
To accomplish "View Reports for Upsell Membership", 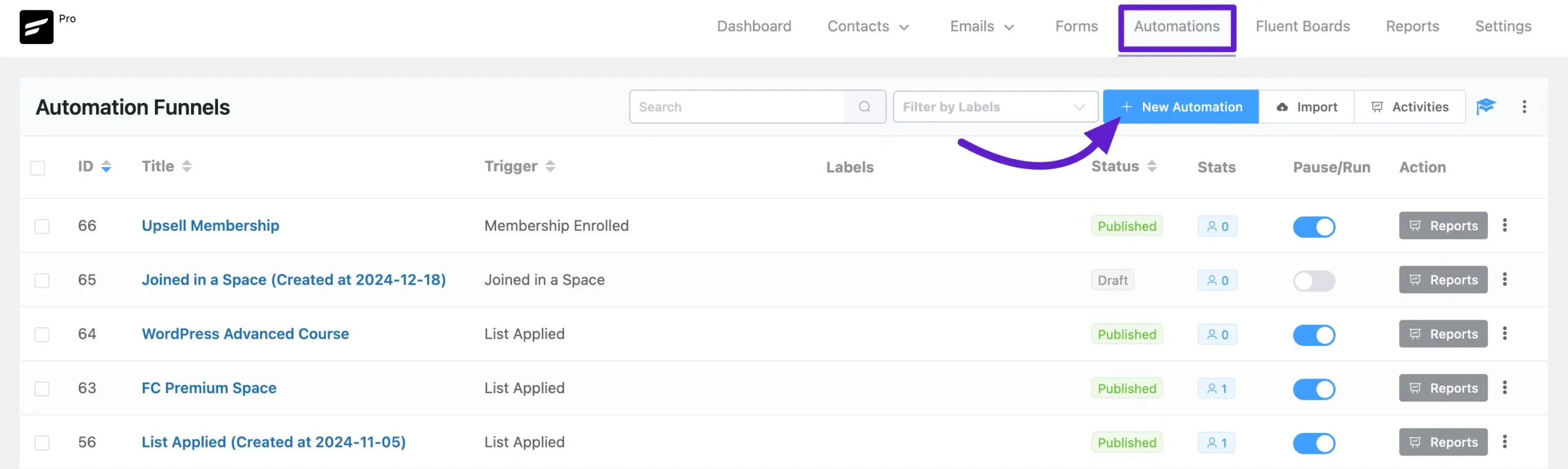I will [x=1443, y=226].
